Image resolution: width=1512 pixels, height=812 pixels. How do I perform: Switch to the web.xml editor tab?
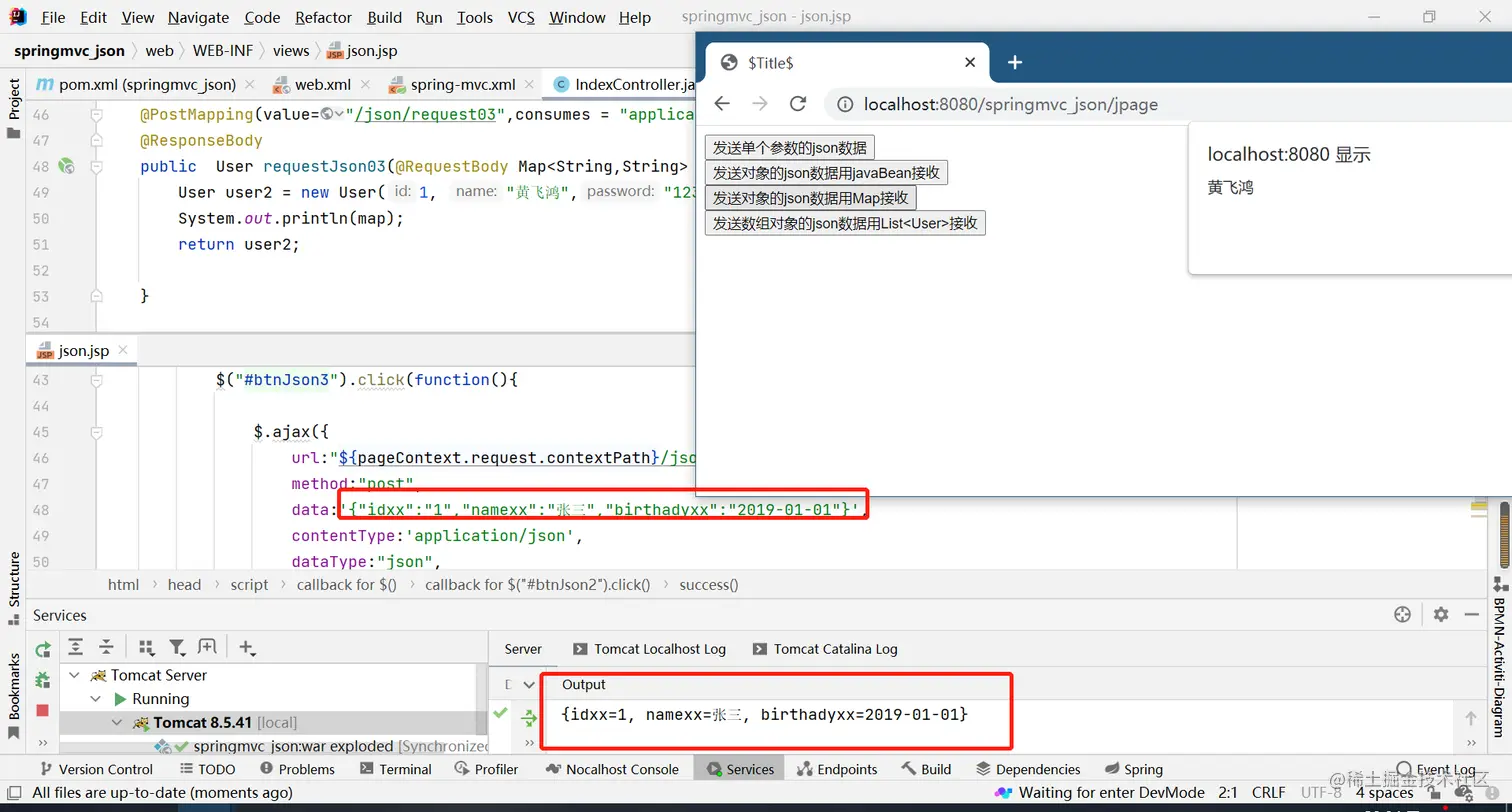pos(322,85)
